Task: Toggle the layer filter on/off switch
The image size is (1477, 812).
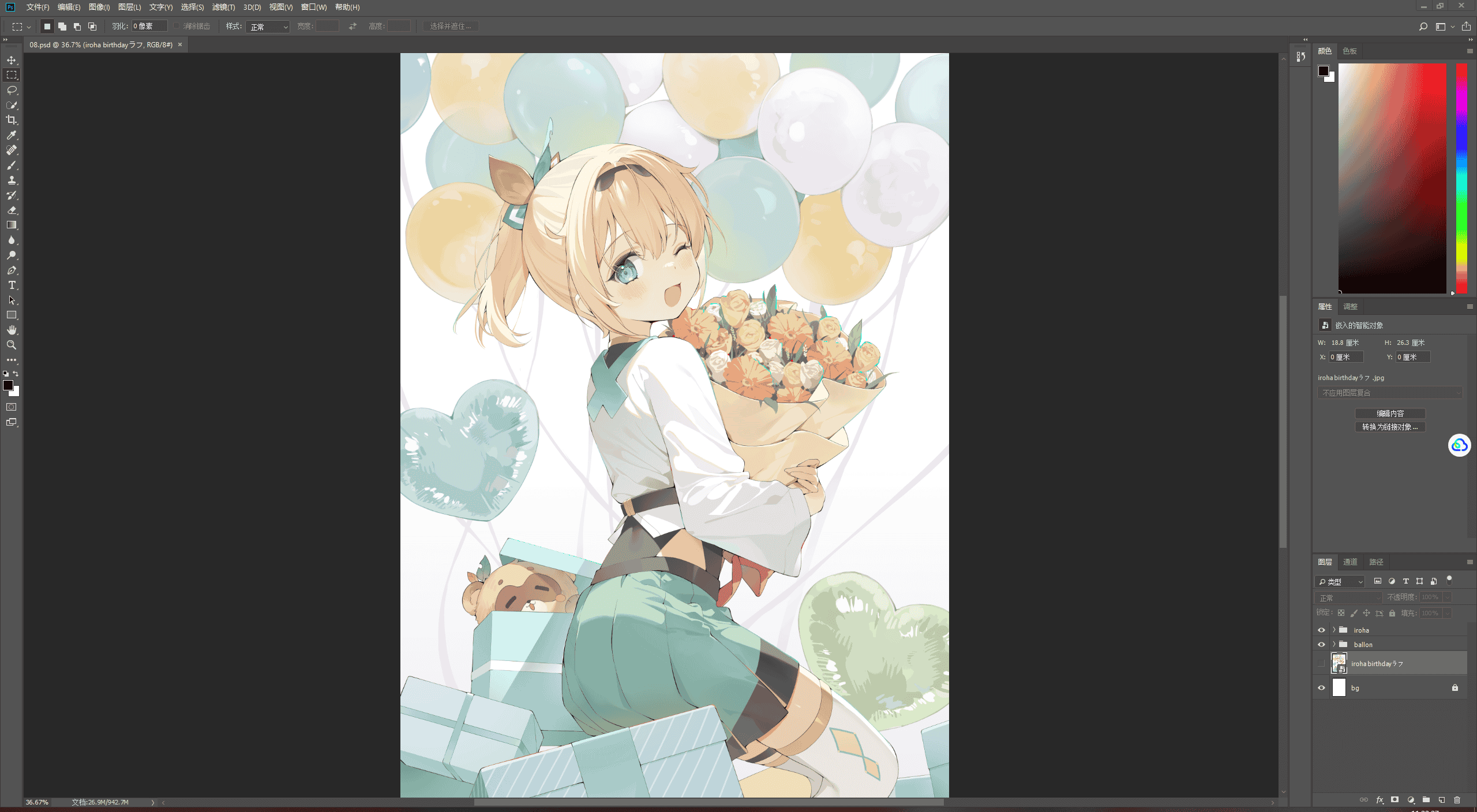Action: point(1449,580)
